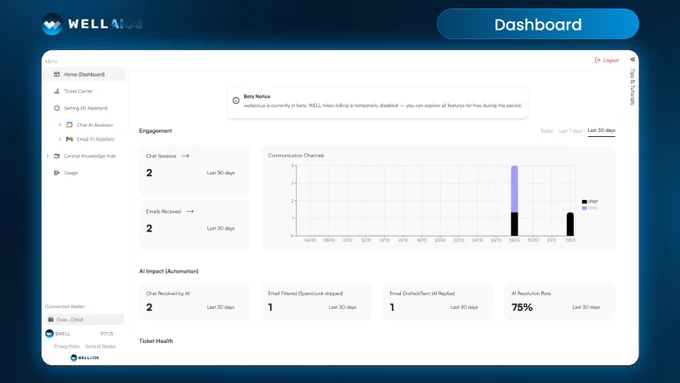Collapse the Tips & Tutorials double-chevron
The image size is (680, 383).
pyautogui.click(x=633, y=59)
